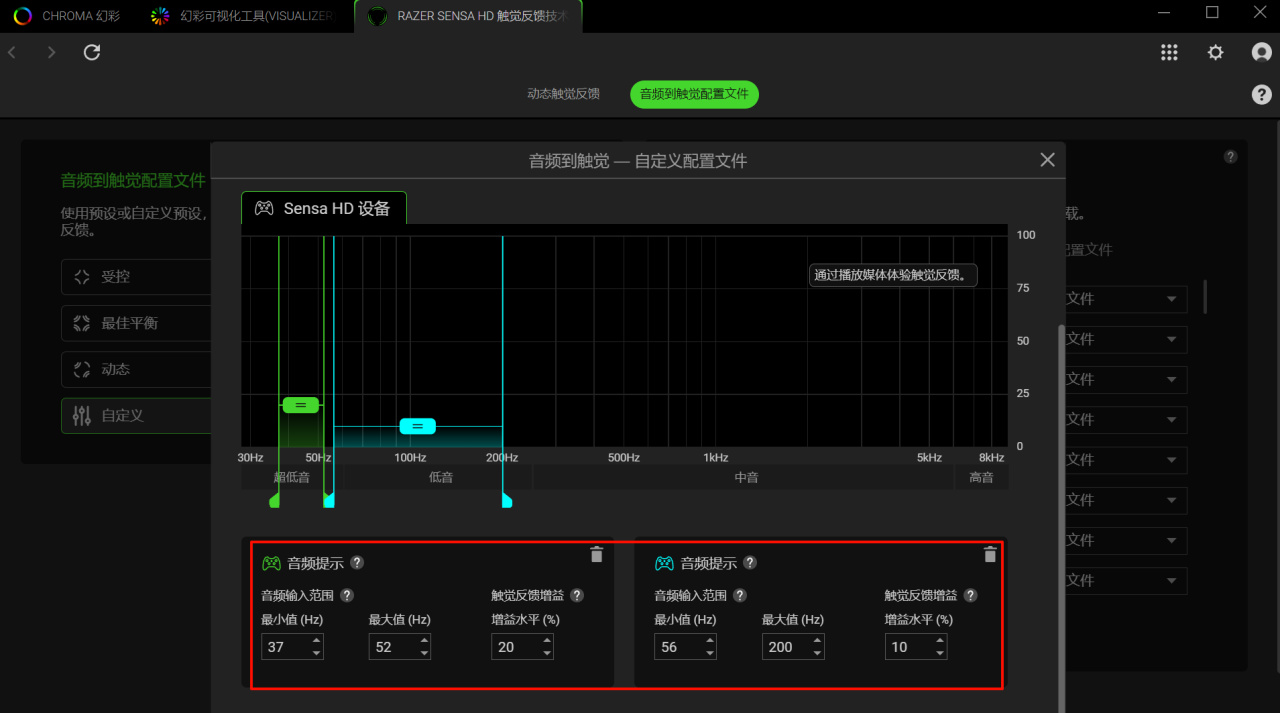Select the 自定义 preset
This screenshot has height=713, width=1280.
point(136,415)
